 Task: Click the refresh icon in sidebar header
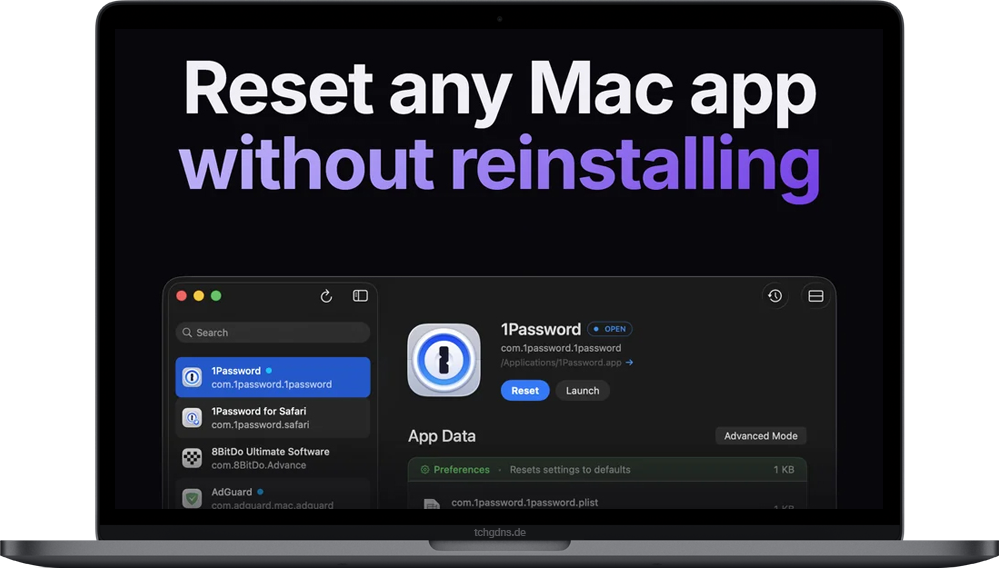pos(326,296)
